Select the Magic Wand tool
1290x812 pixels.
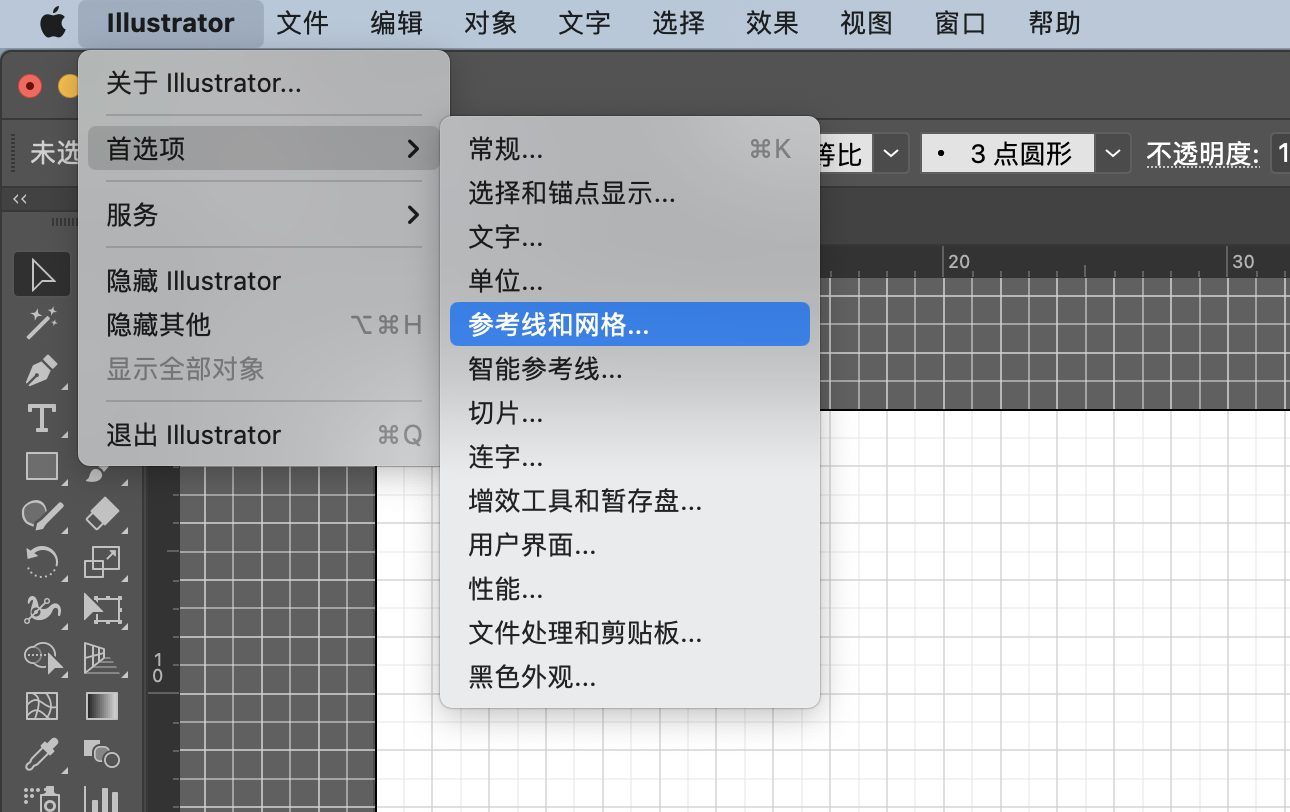coord(42,323)
